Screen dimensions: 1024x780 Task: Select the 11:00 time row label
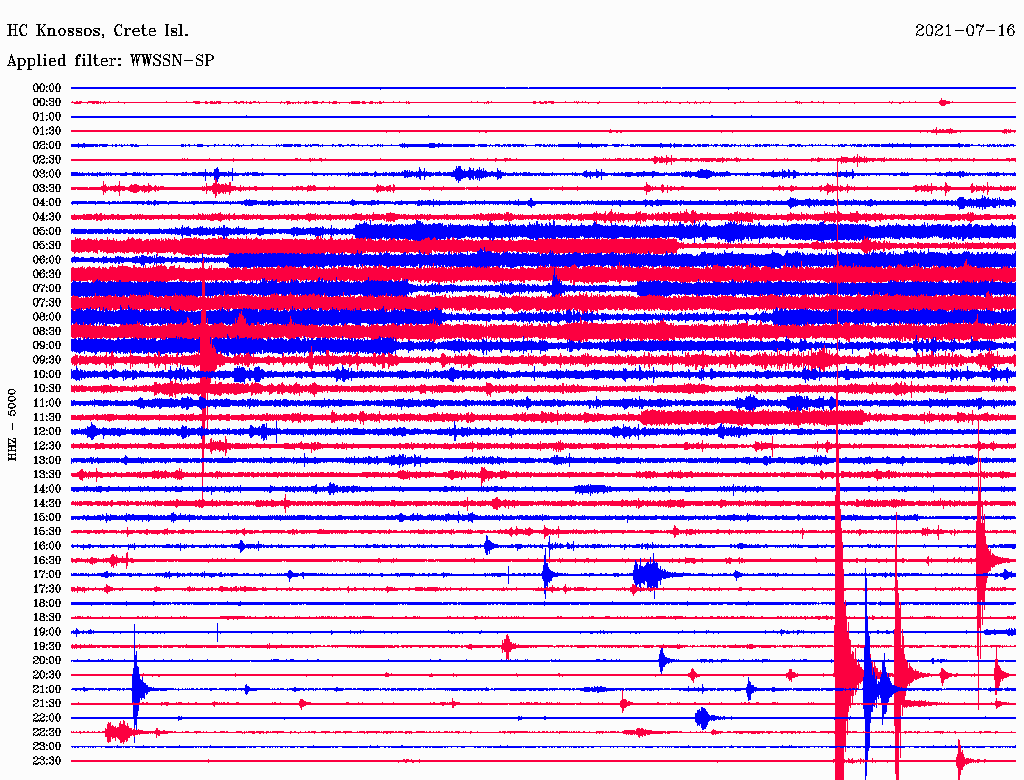pyautogui.click(x=46, y=403)
